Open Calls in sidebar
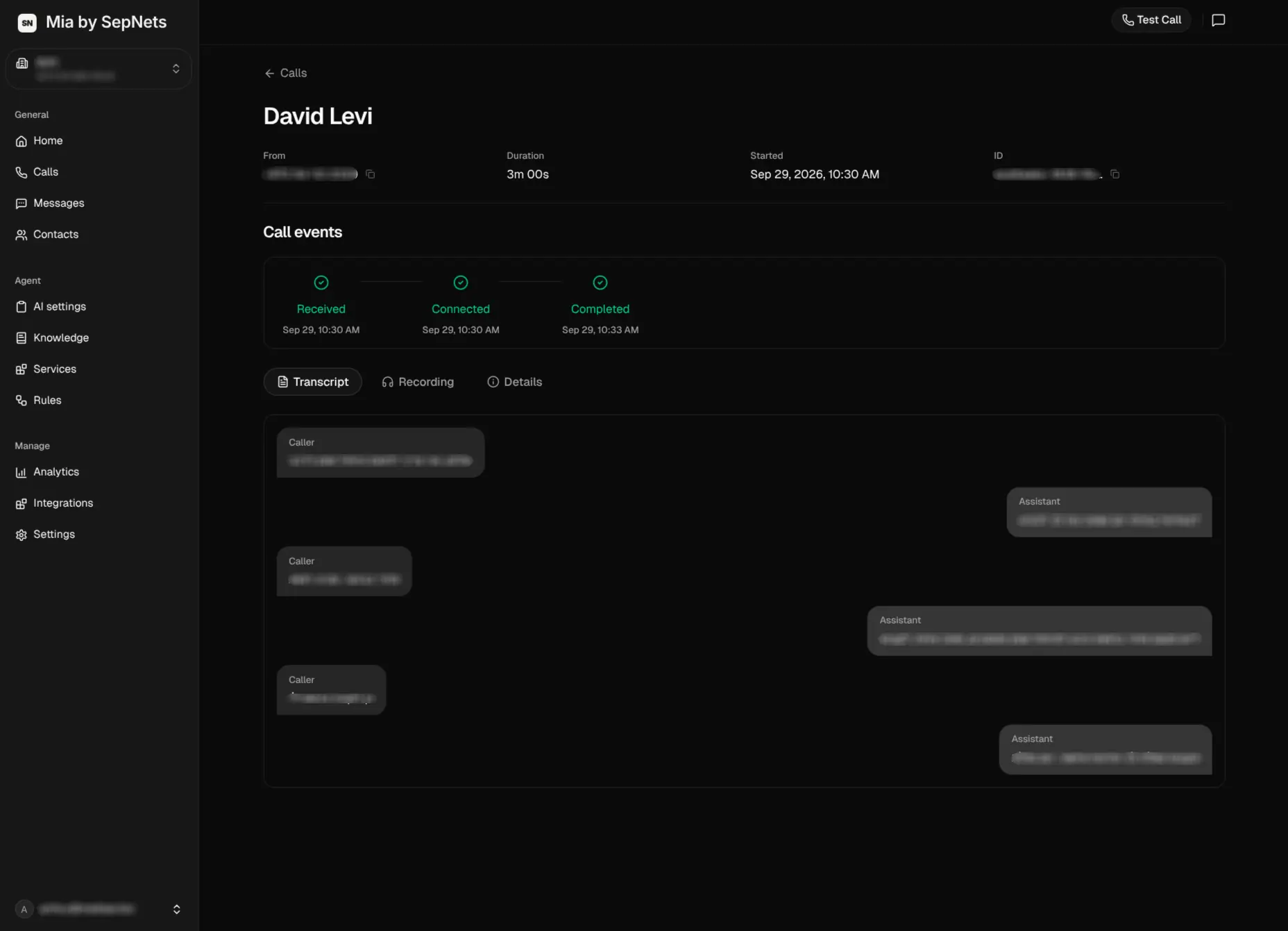Image resolution: width=1288 pixels, height=931 pixels. pos(46,172)
